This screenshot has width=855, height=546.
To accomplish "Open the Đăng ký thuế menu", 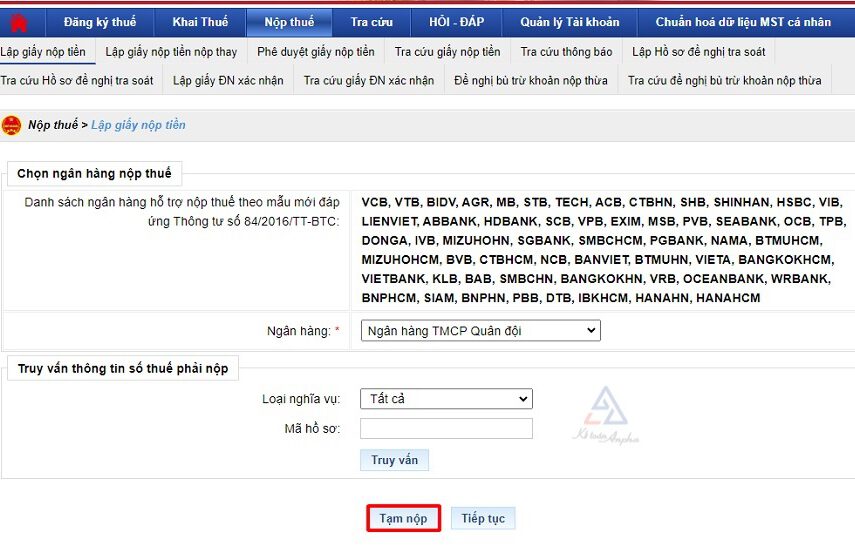I will click(98, 22).
